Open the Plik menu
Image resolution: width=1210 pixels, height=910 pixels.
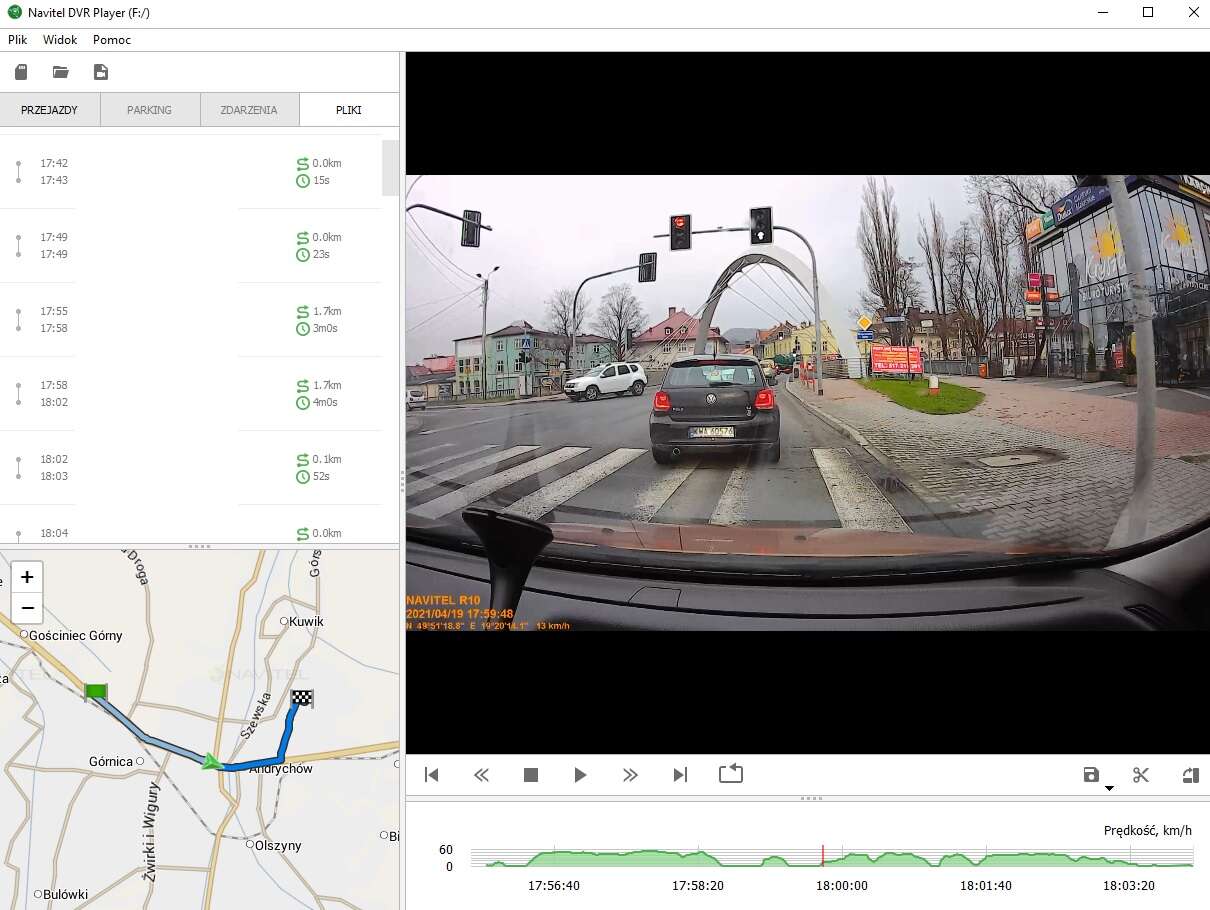tap(18, 40)
